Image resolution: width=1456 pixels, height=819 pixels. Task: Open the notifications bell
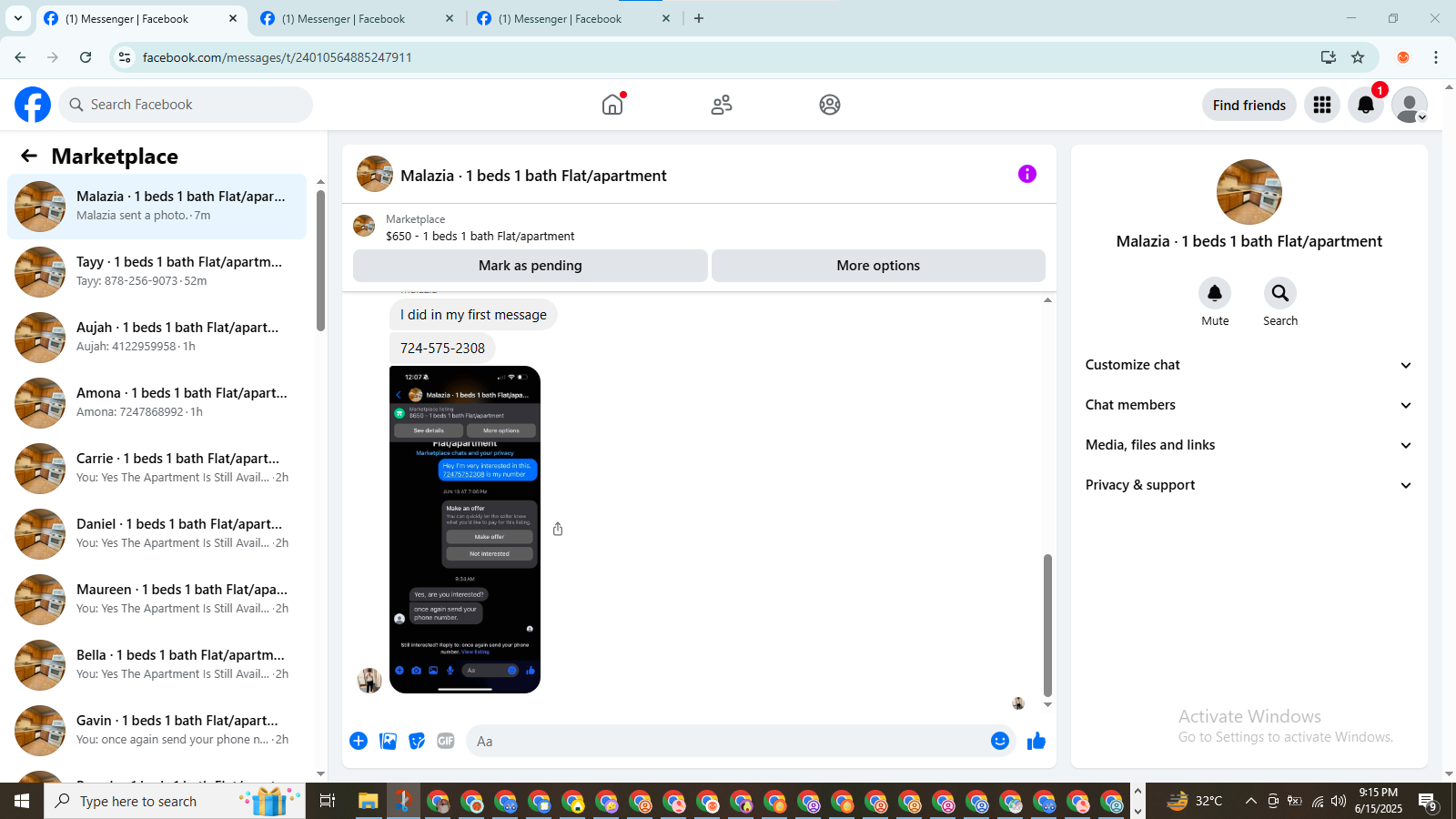(x=1366, y=105)
